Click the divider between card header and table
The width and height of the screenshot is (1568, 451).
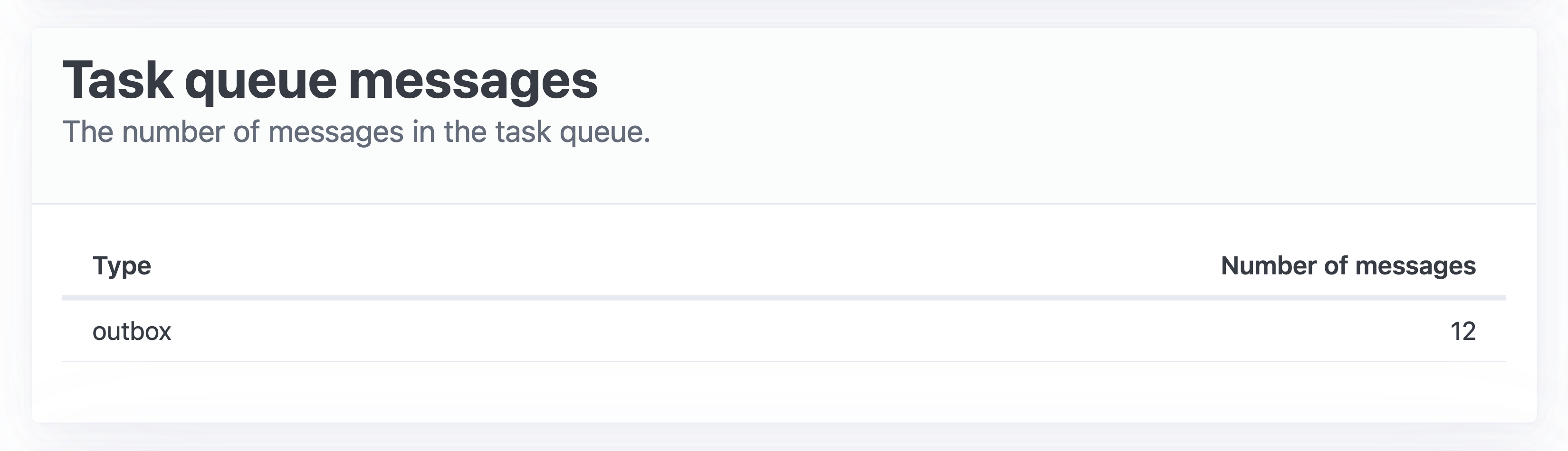click(784, 204)
